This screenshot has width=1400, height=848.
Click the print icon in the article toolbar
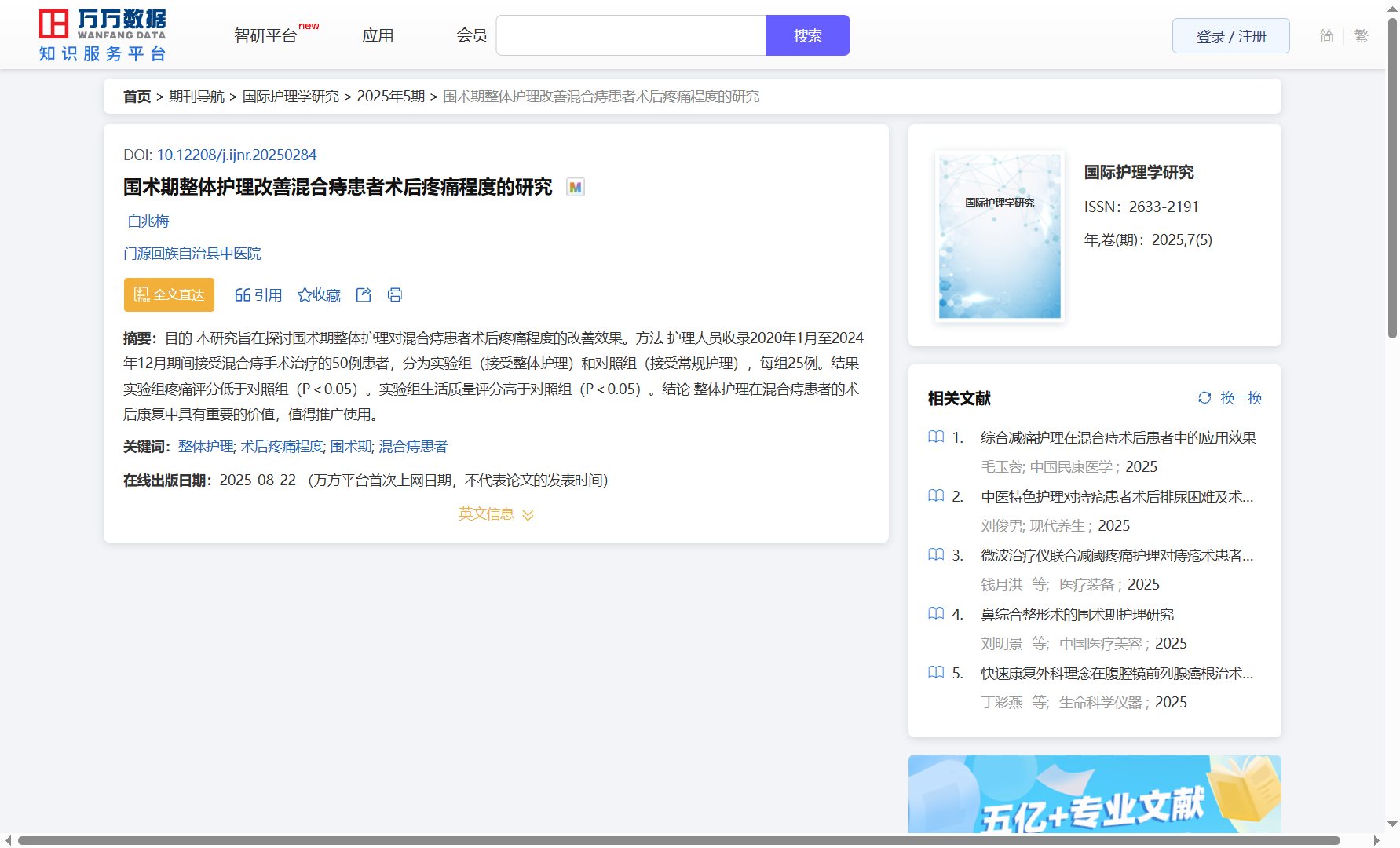395,294
